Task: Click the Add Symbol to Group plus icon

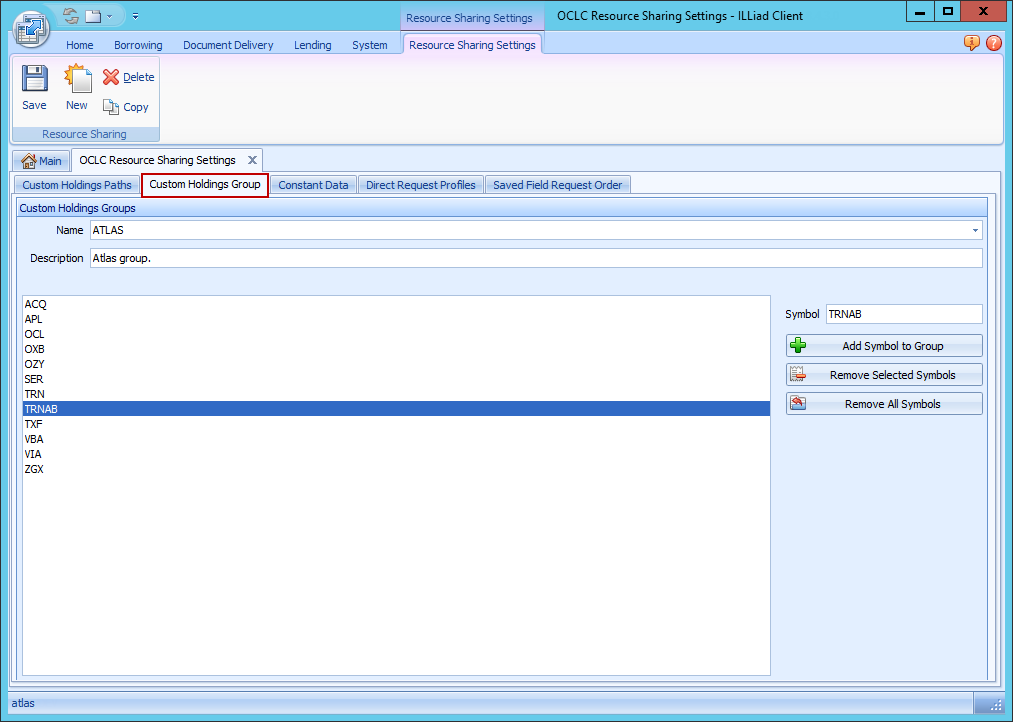Action: tap(797, 345)
